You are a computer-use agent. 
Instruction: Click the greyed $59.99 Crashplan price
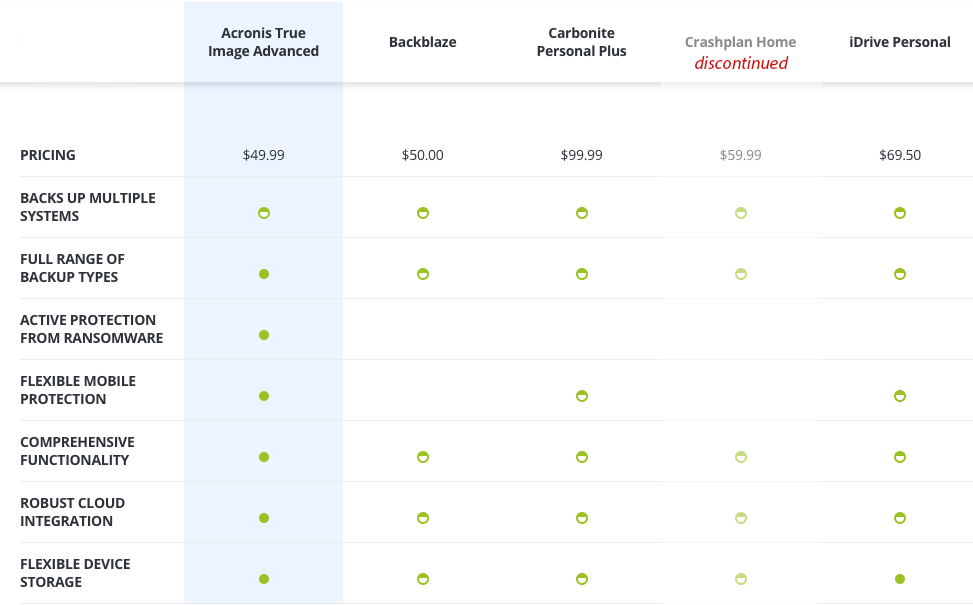click(740, 155)
